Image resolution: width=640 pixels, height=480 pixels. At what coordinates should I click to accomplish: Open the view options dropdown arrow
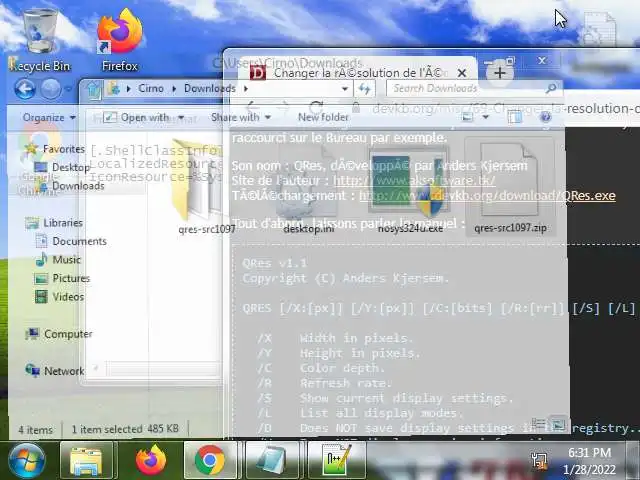(x=486, y=118)
